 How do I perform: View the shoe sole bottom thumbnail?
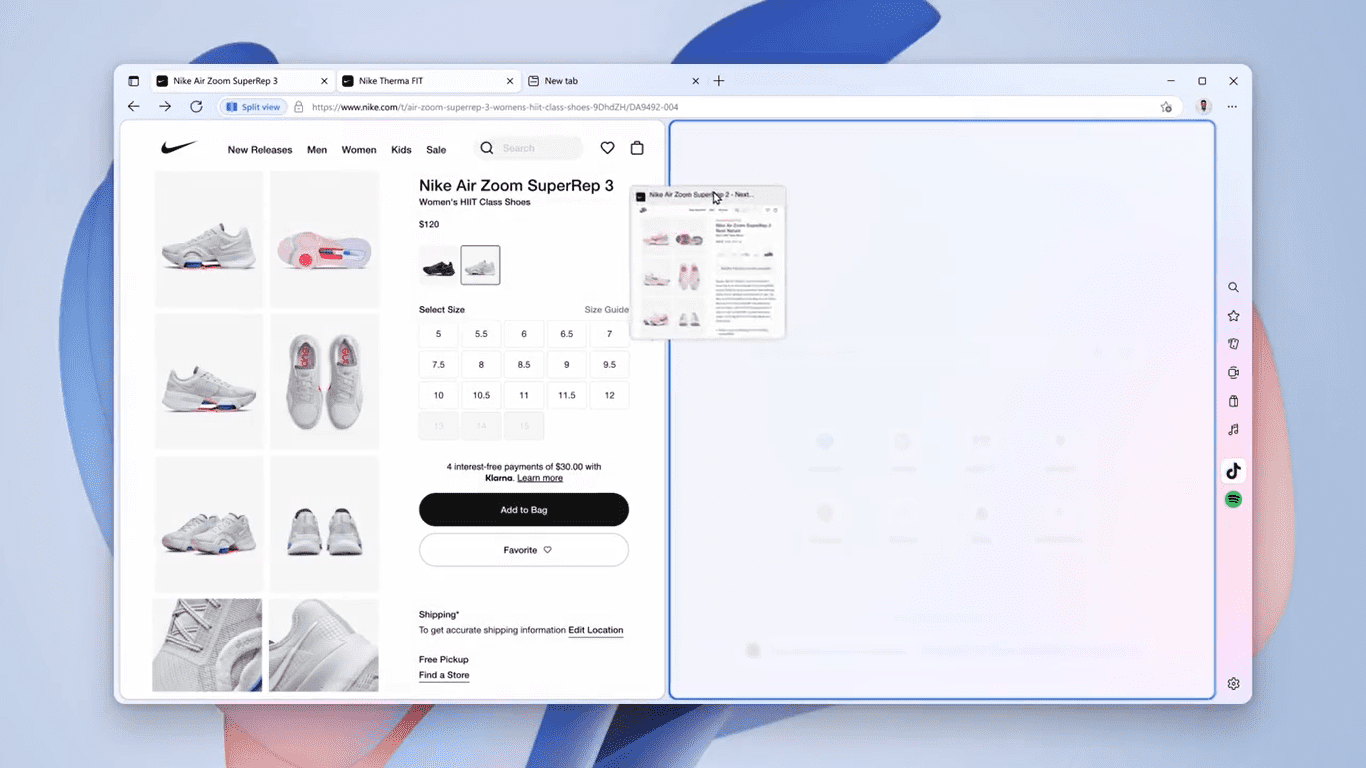pyautogui.click(x=324, y=240)
